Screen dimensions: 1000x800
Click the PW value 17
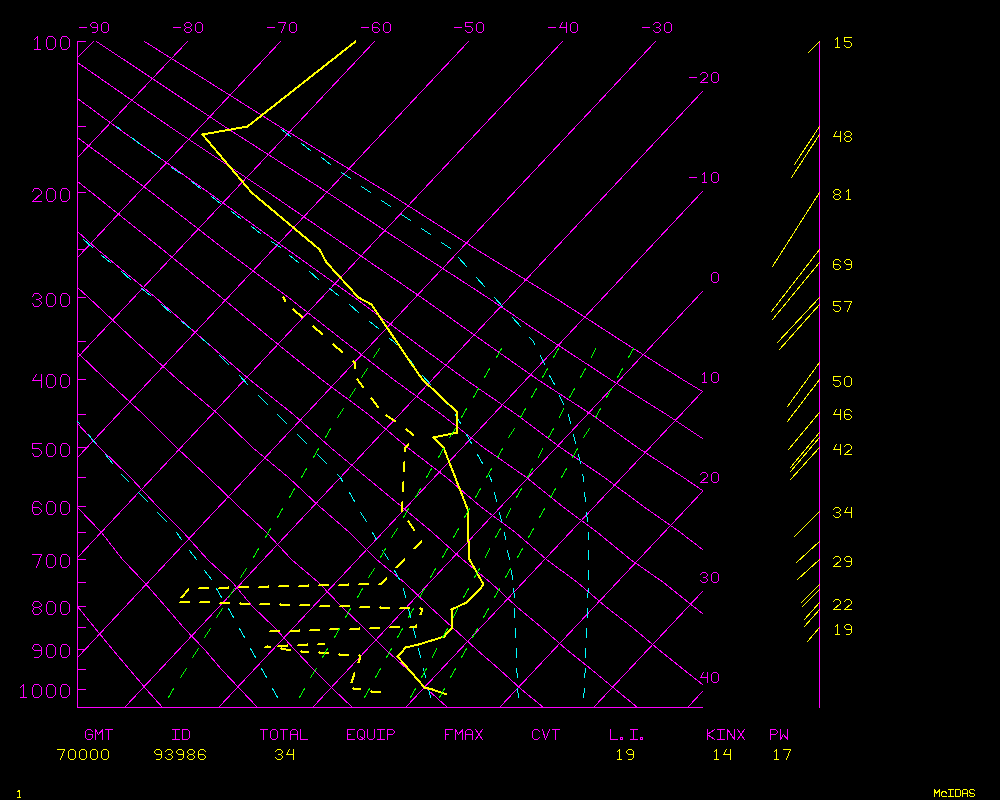782,755
